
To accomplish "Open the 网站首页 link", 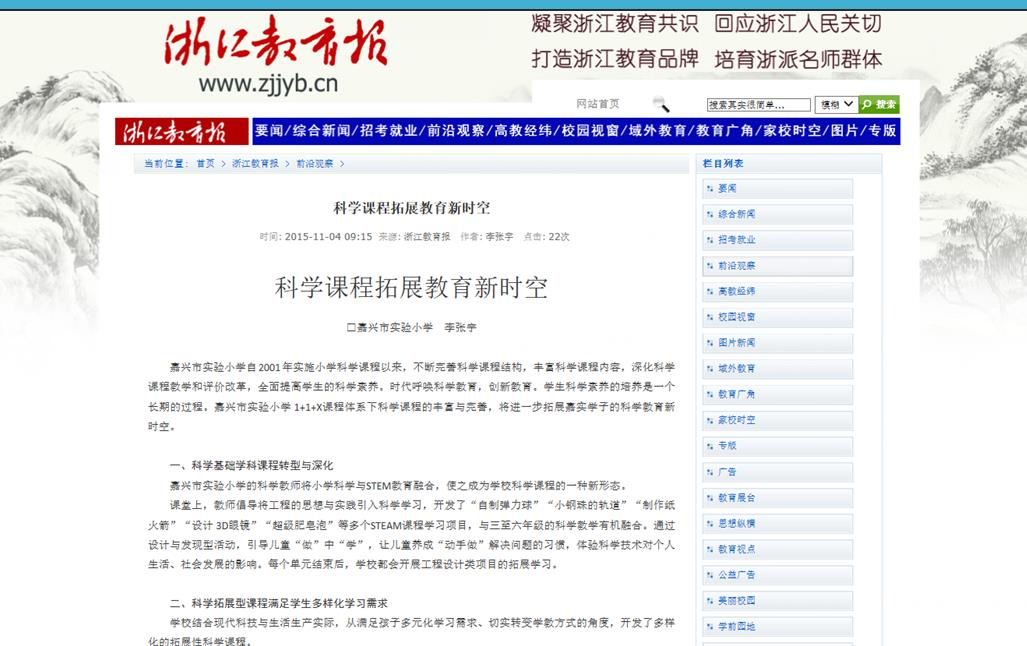I will [x=597, y=104].
